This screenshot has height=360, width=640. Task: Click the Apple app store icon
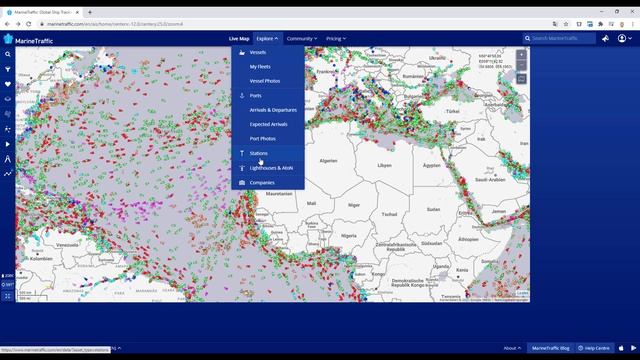coord(621,348)
